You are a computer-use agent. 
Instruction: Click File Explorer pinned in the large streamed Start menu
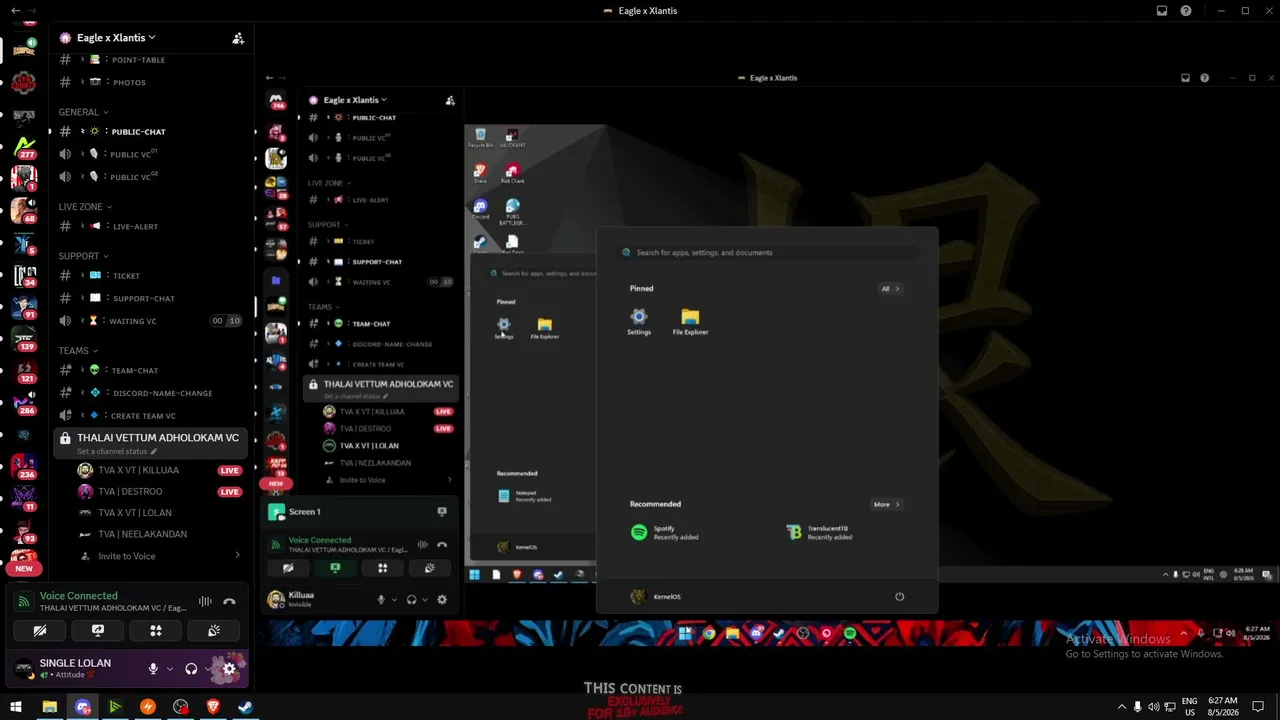tap(690, 322)
